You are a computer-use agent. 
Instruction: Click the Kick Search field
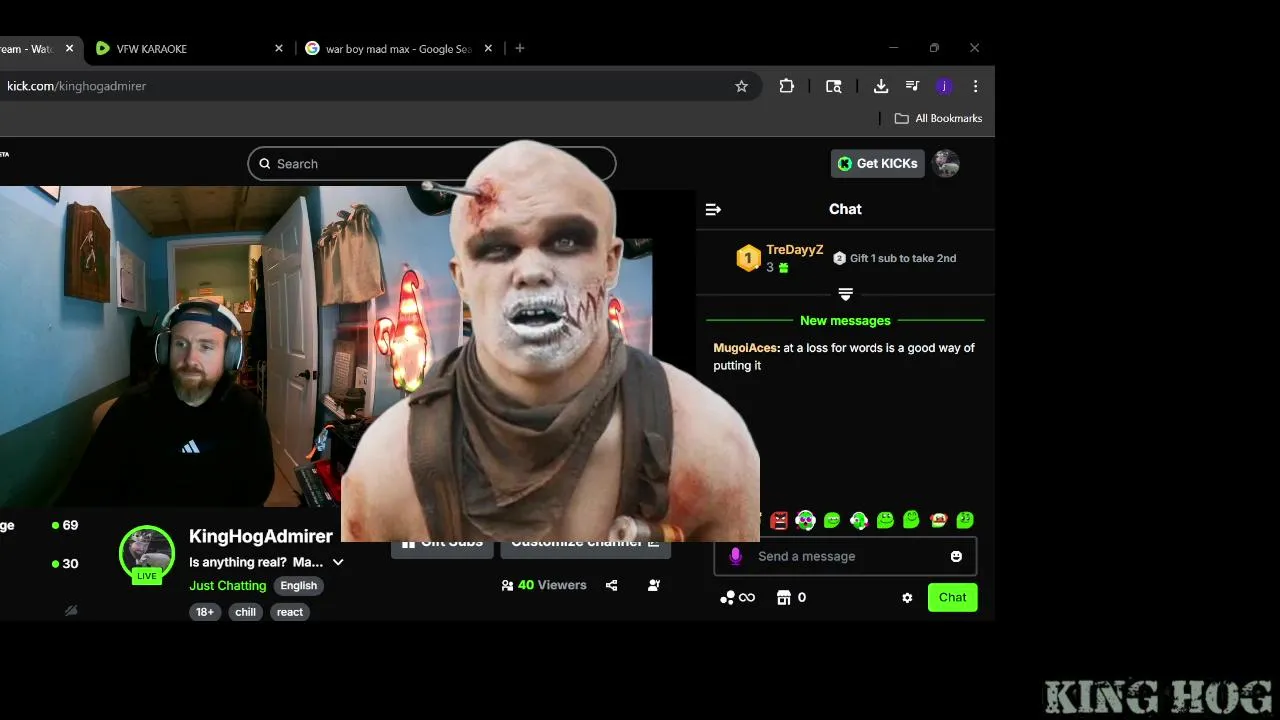tap(432, 164)
